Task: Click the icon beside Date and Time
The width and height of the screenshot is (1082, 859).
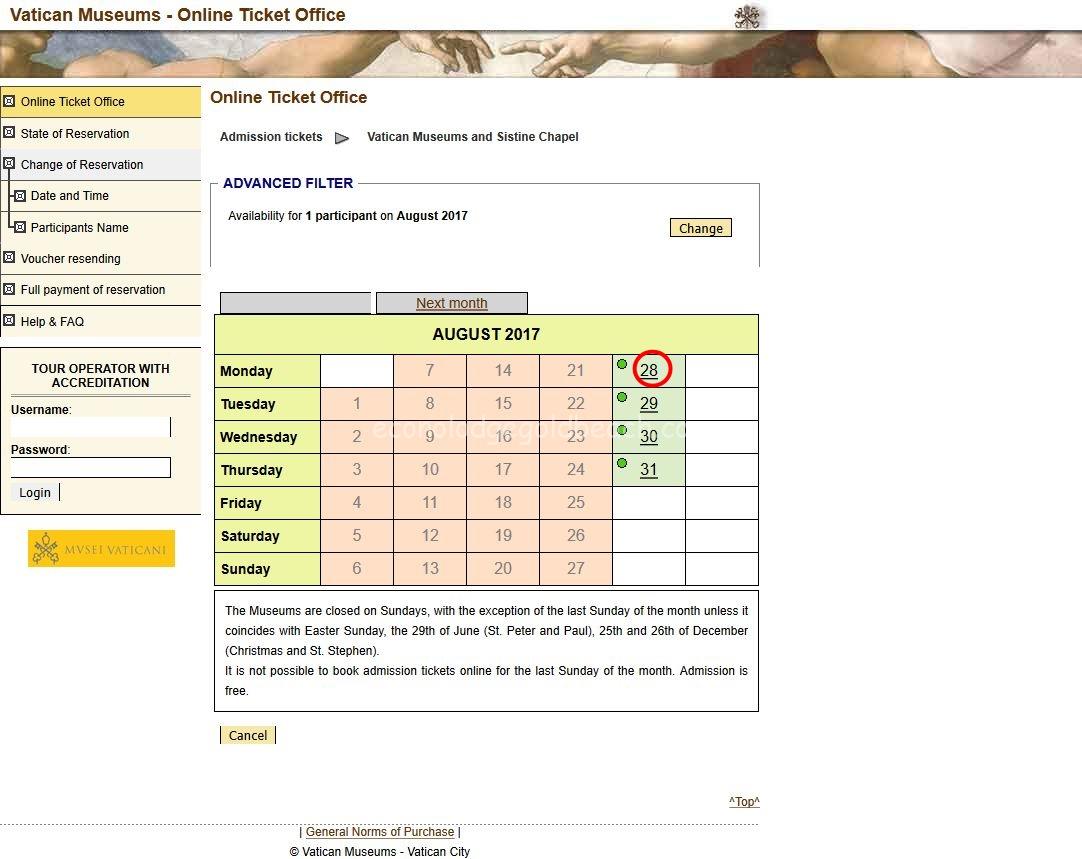Action: (x=20, y=196)
